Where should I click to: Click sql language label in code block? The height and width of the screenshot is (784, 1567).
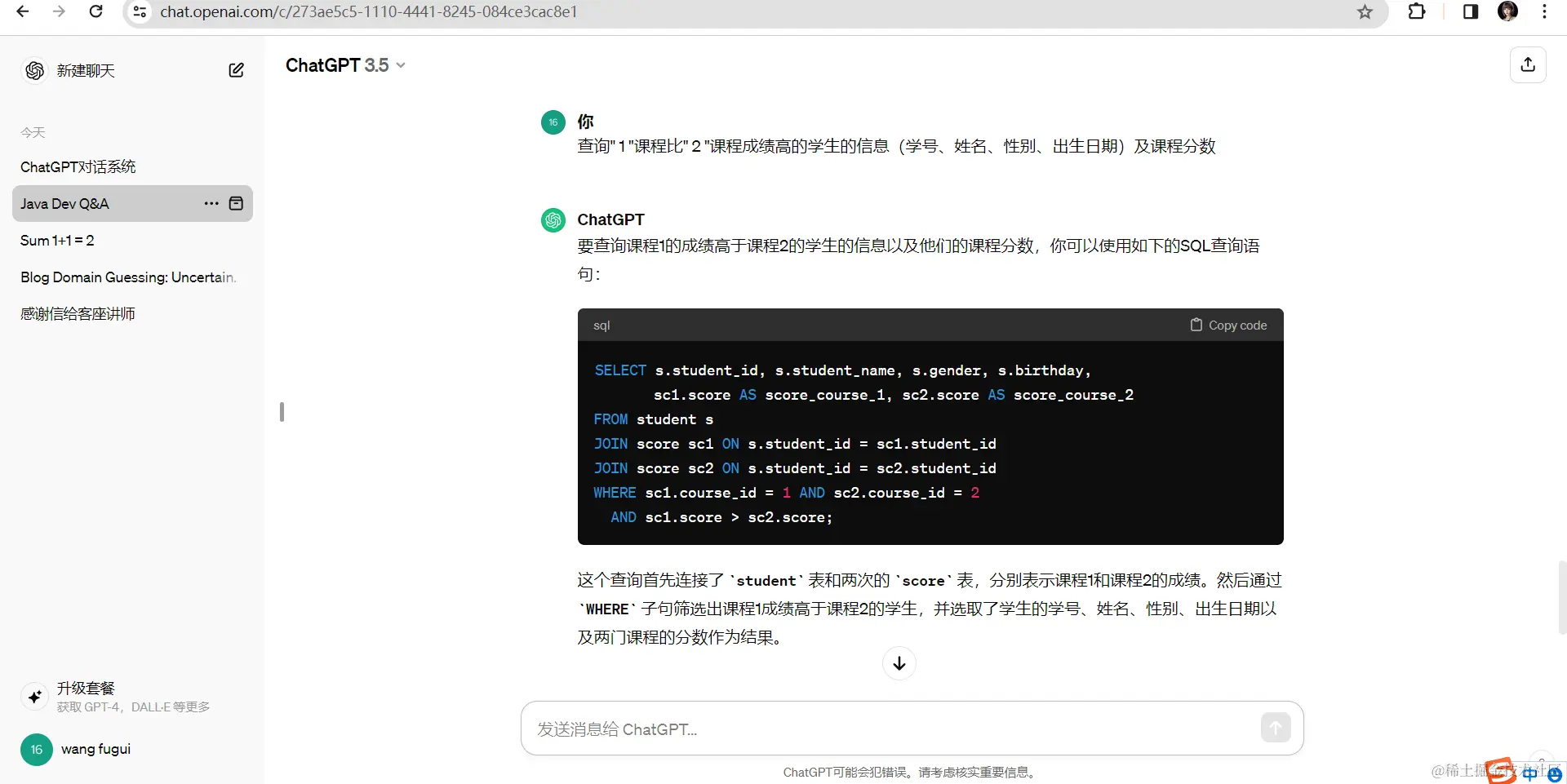coord(601,325)
